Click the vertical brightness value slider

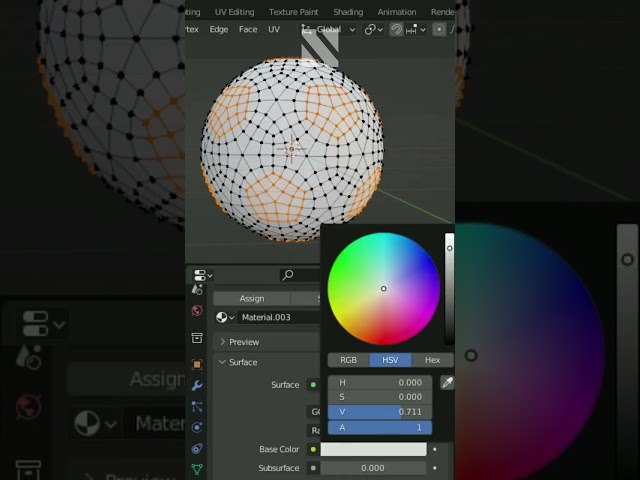(x=449, y=289)
